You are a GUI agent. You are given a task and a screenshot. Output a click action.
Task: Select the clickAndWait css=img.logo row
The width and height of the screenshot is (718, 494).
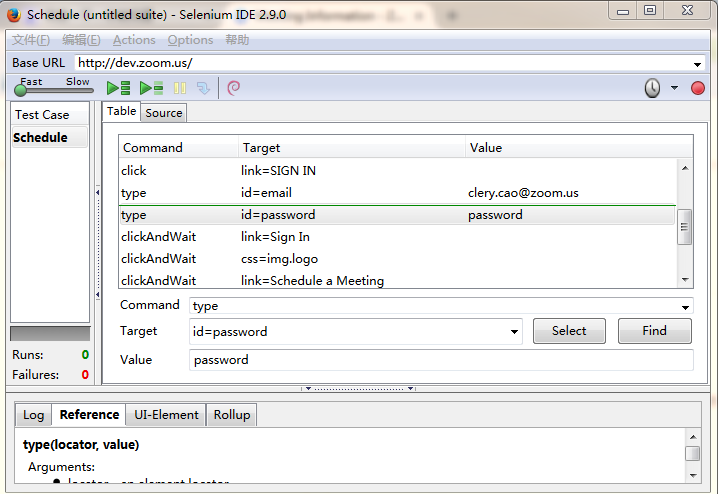[x=397, y=259]
